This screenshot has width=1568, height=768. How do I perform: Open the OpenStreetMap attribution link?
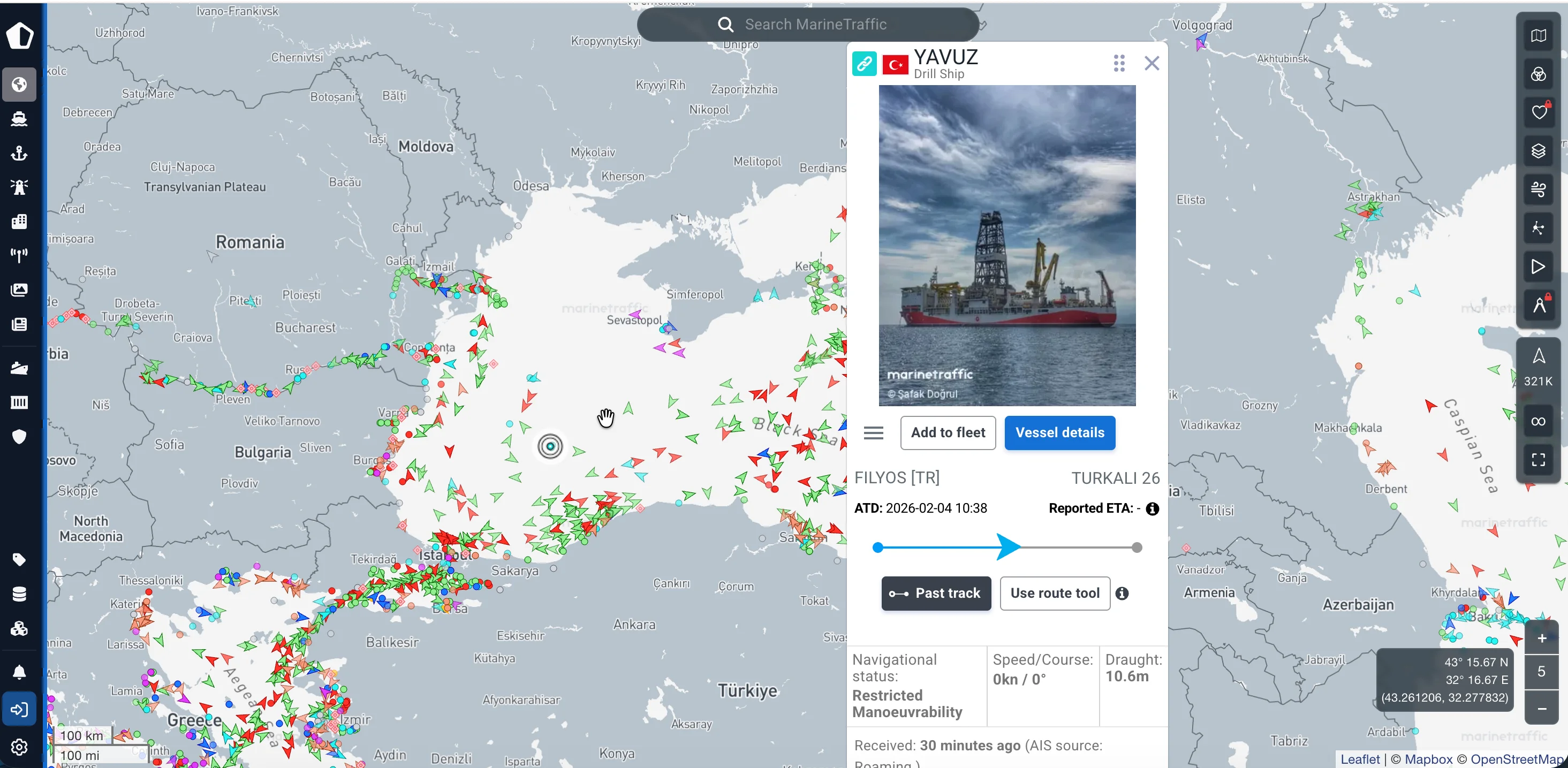point(1516,759)
